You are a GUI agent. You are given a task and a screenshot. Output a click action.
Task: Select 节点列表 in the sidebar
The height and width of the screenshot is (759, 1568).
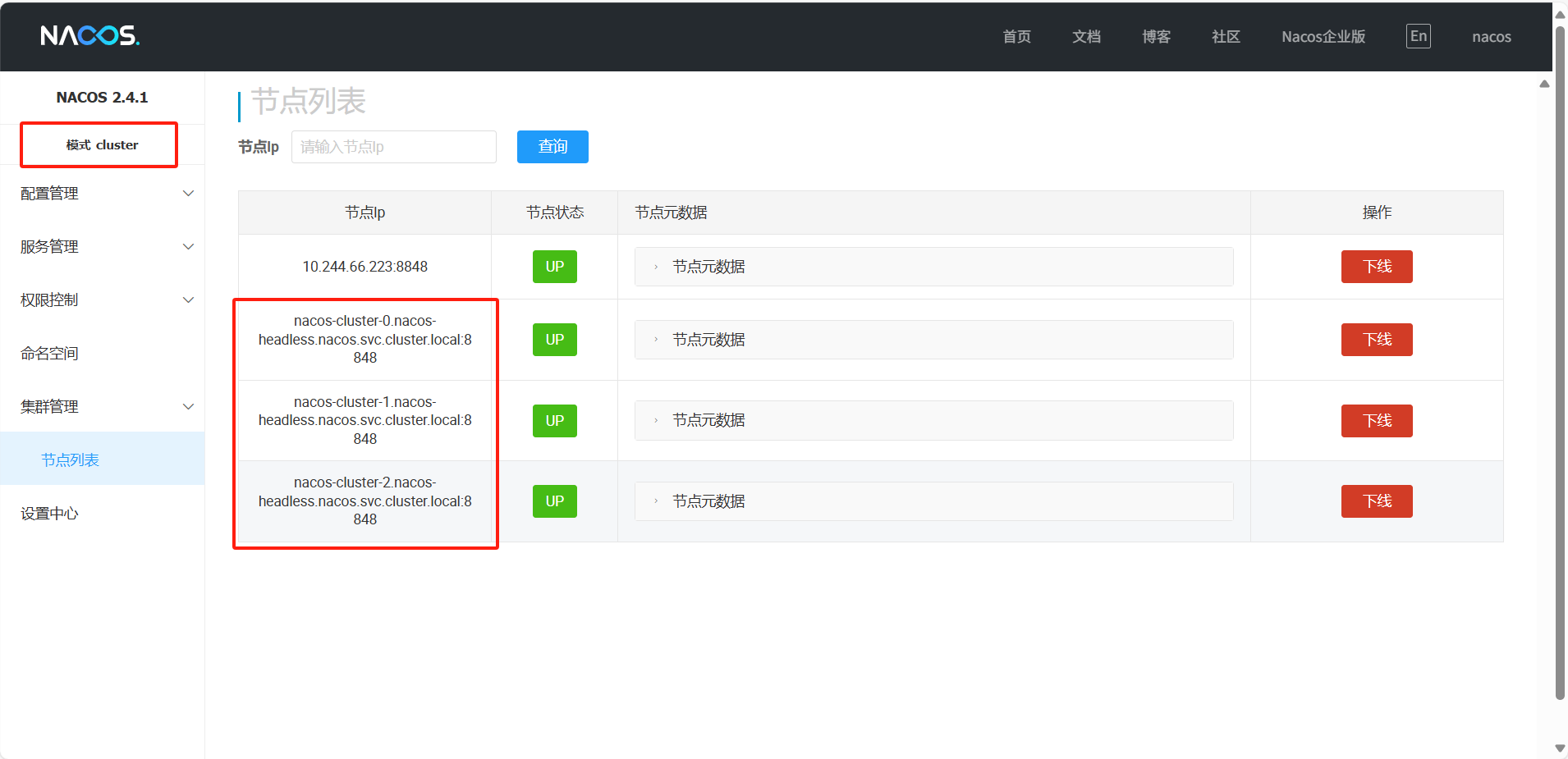[103, 460]
